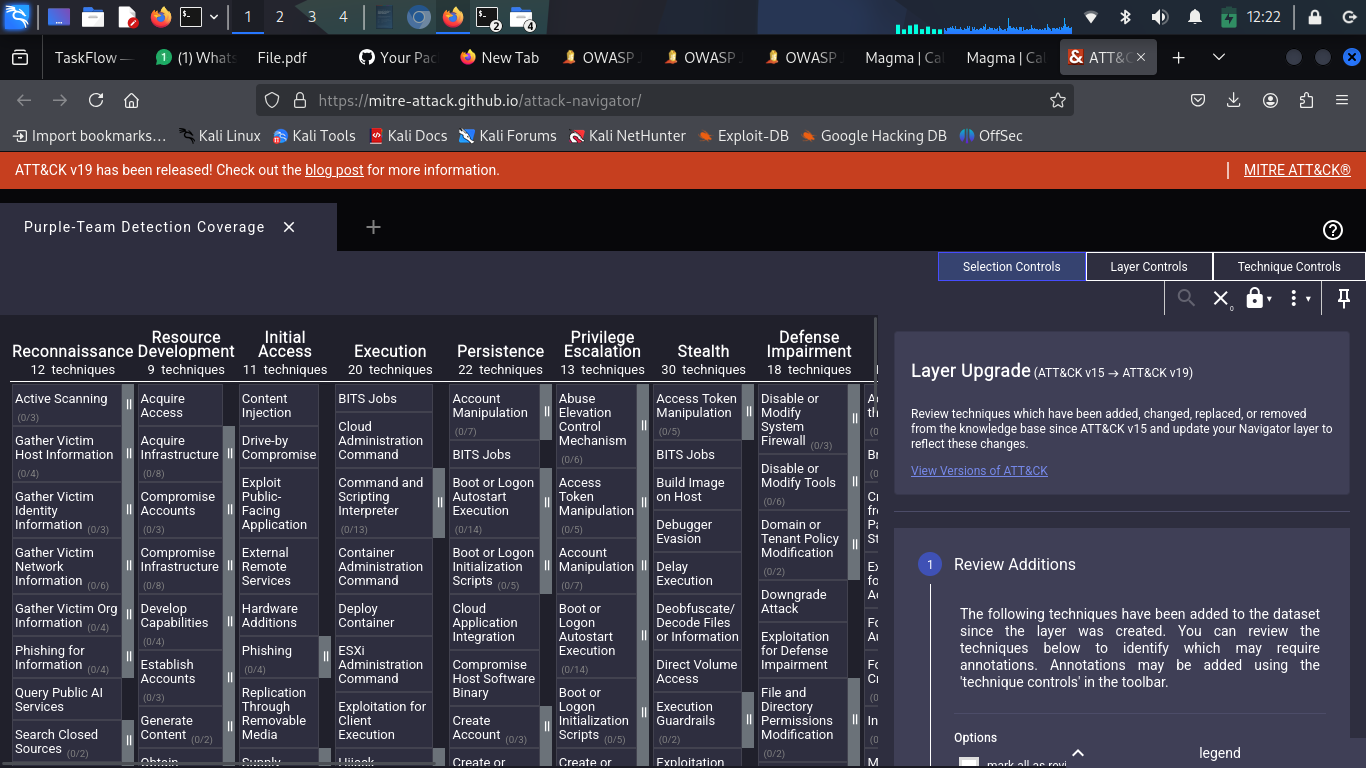Switch to Technique Controls tab
This screenshot has height=768, width=1366.
point(1289,267)
